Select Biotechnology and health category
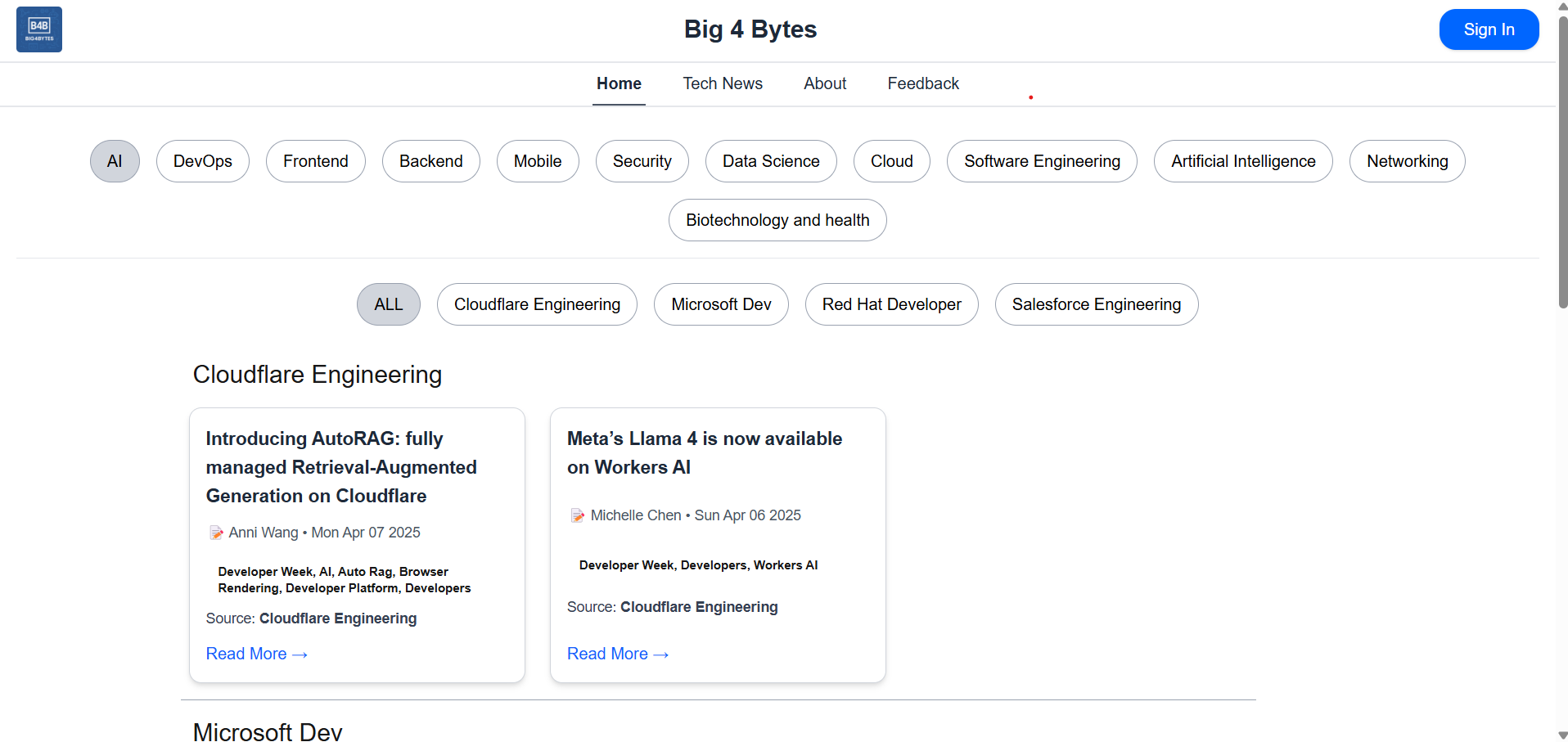Viewport: 1568px width, 742px height. (x=777, y=220)
